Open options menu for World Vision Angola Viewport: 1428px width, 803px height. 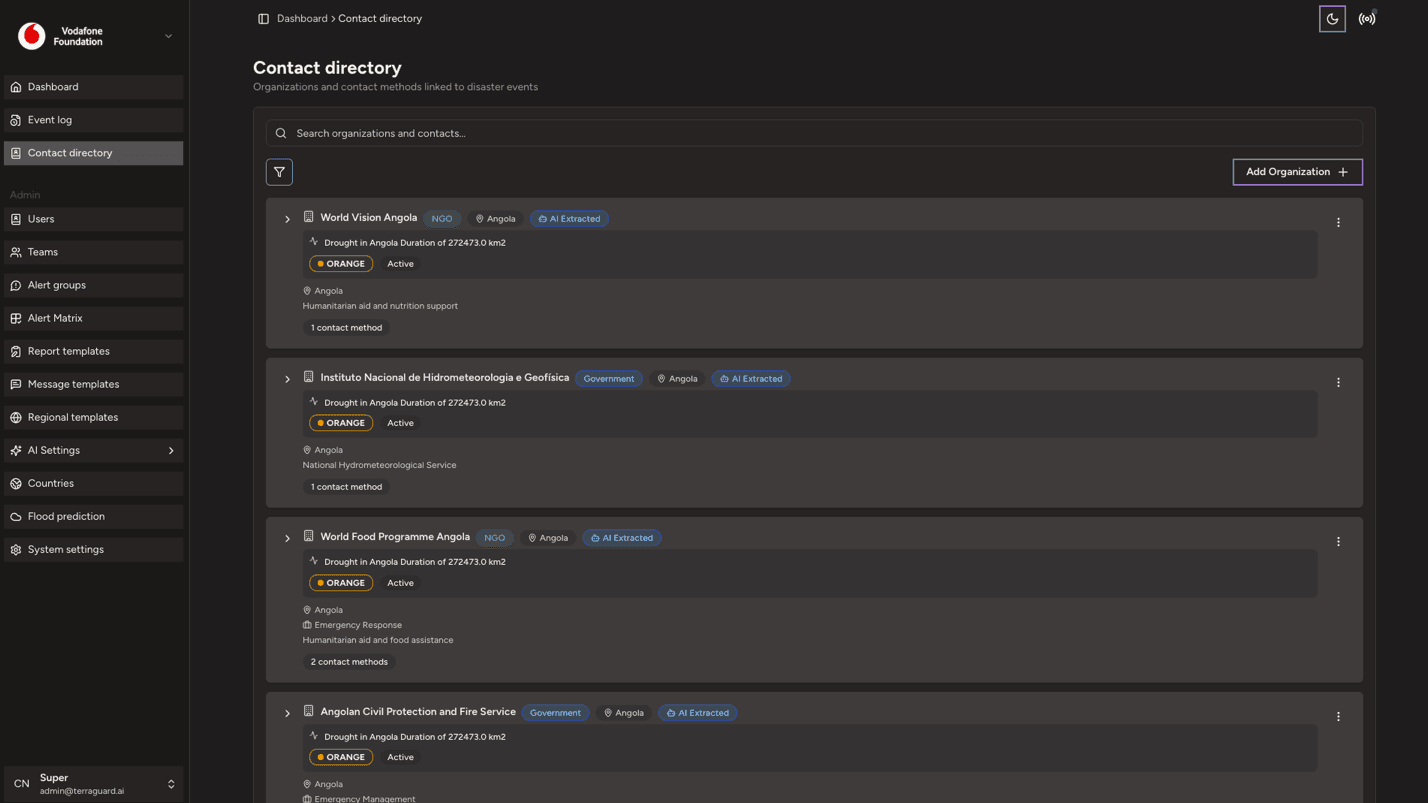coord(1338,222)
